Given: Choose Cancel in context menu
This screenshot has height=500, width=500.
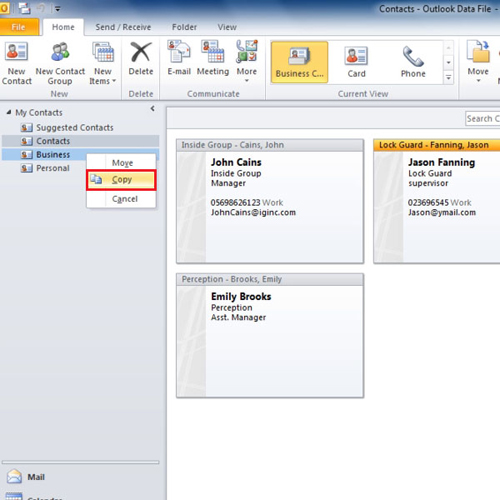Looking at the screenshot, I should point(121,199).
